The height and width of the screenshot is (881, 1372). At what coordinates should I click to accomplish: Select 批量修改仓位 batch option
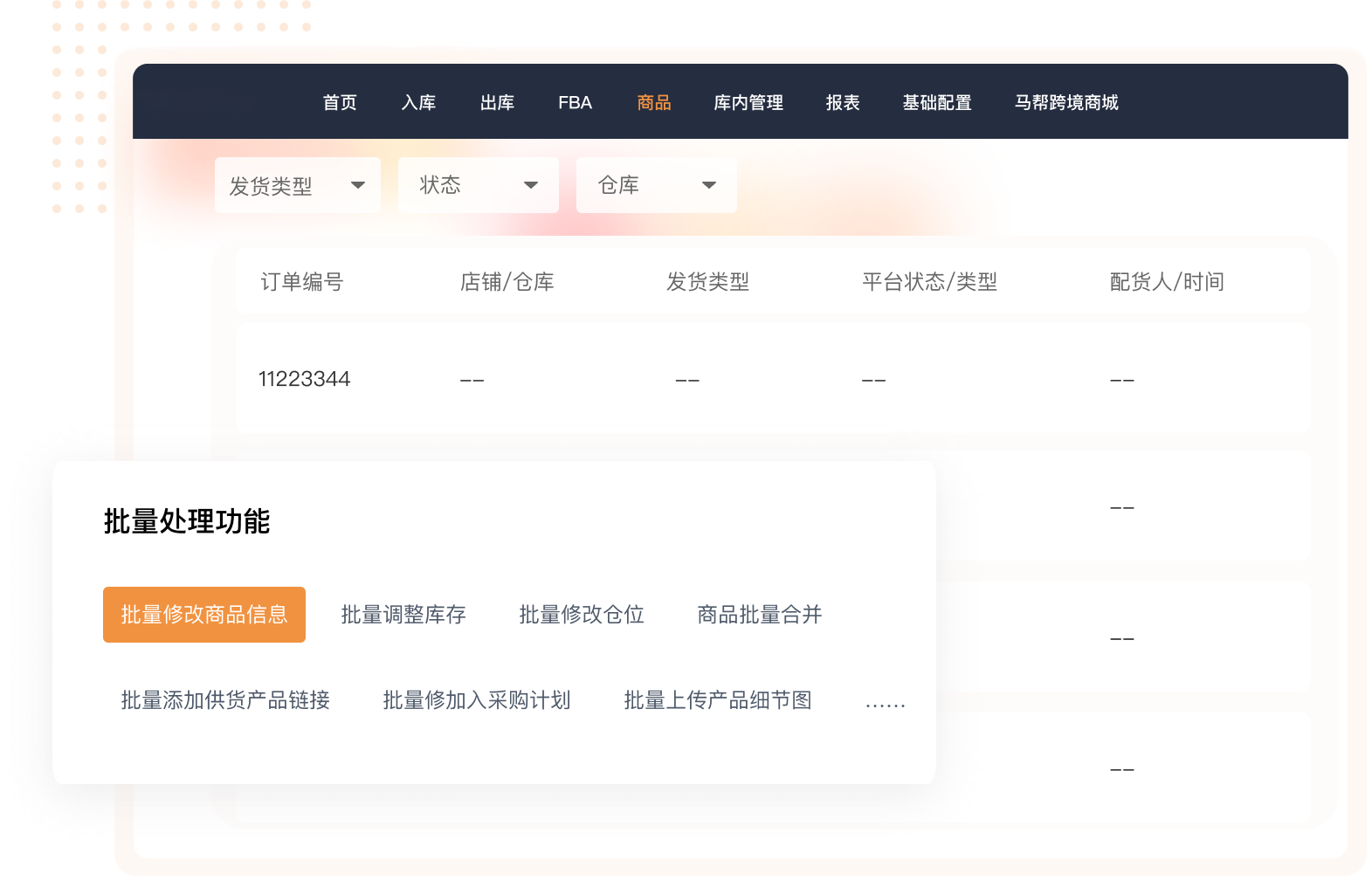[x=582, y=615]
